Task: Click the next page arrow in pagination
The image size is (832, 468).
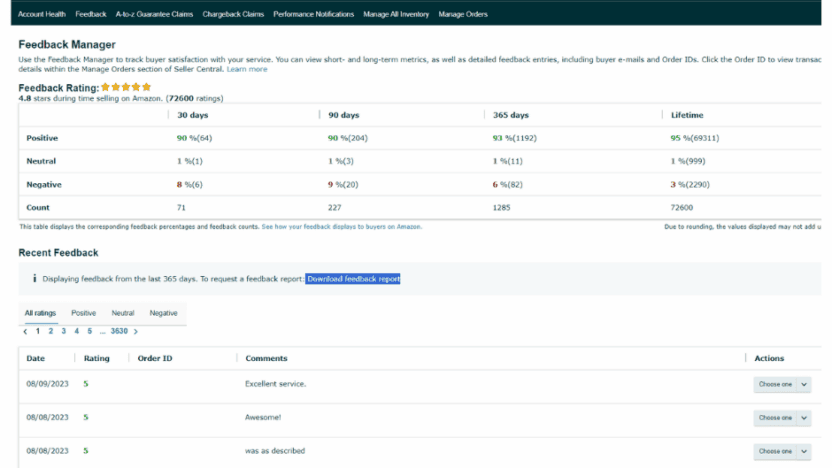Action: (136, 331)
